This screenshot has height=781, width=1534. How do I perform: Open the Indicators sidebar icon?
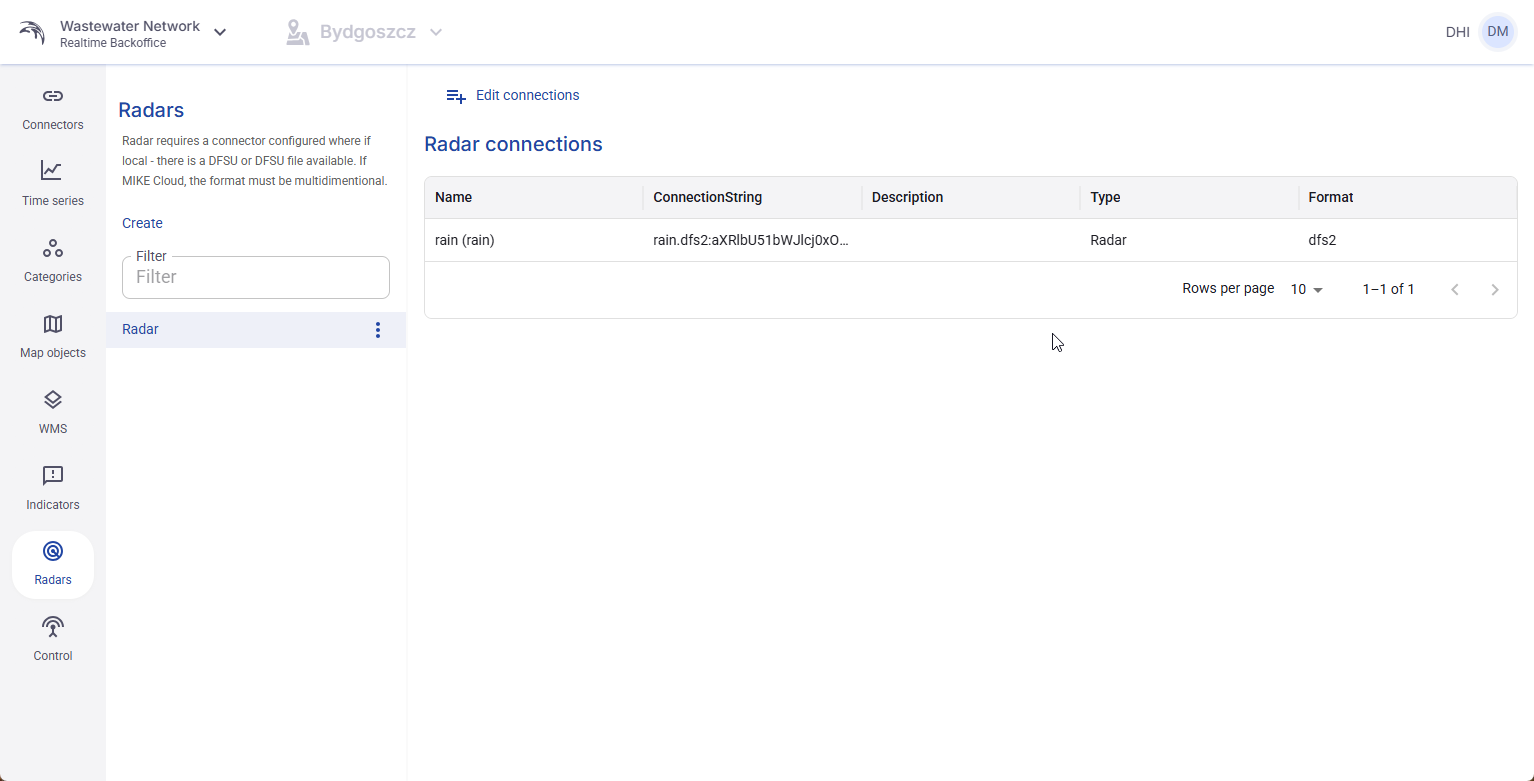(52, 476)
